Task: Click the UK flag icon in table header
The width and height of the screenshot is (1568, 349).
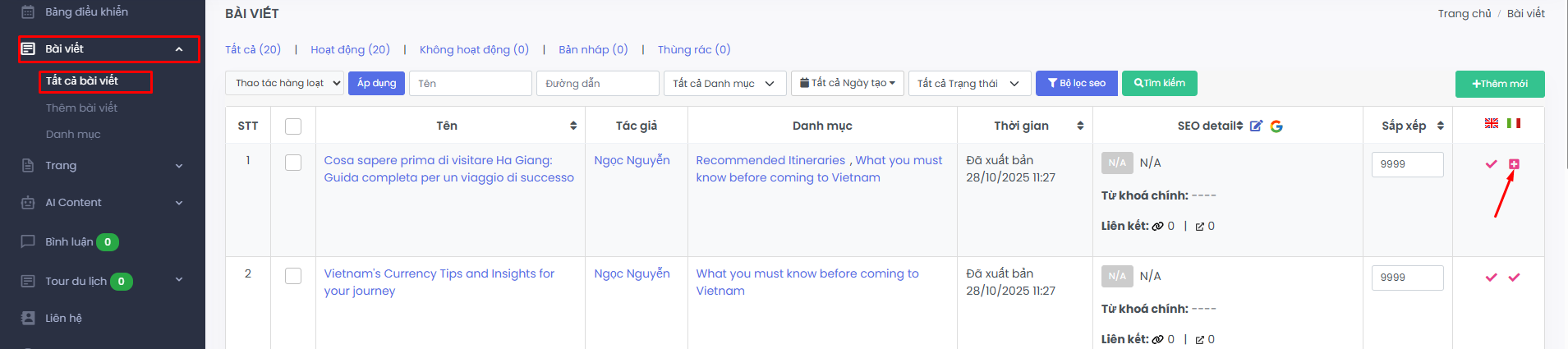Action: pyautogui.click(x=1492, y=123)
